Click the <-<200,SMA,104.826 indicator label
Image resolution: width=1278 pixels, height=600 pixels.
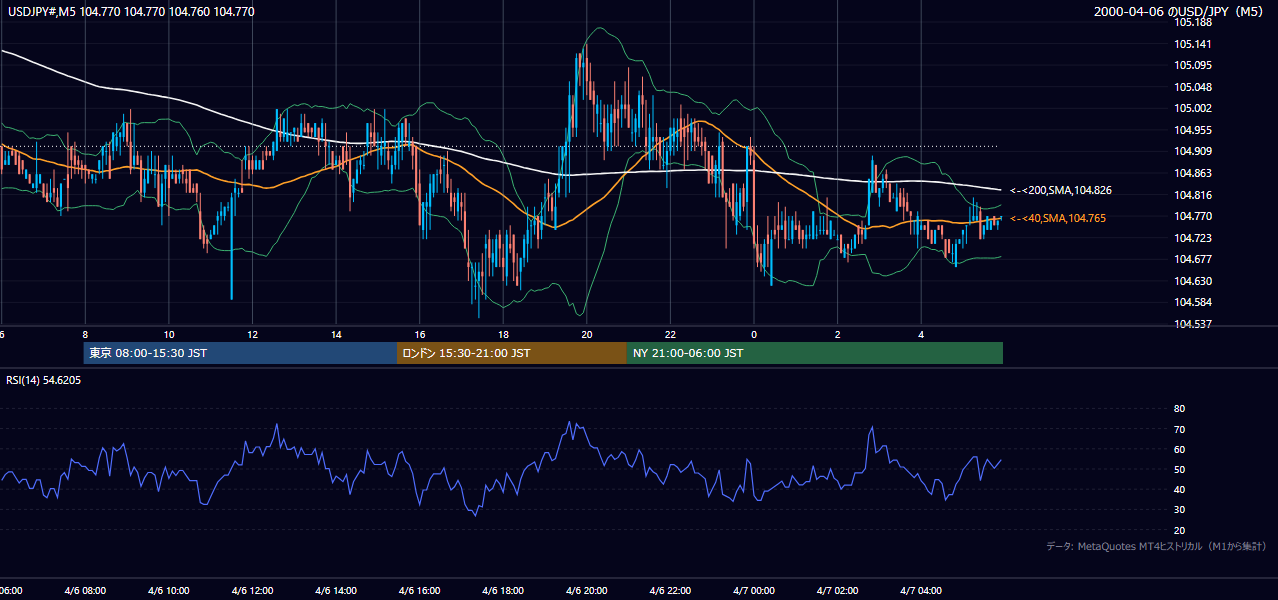coord(1061,190)
